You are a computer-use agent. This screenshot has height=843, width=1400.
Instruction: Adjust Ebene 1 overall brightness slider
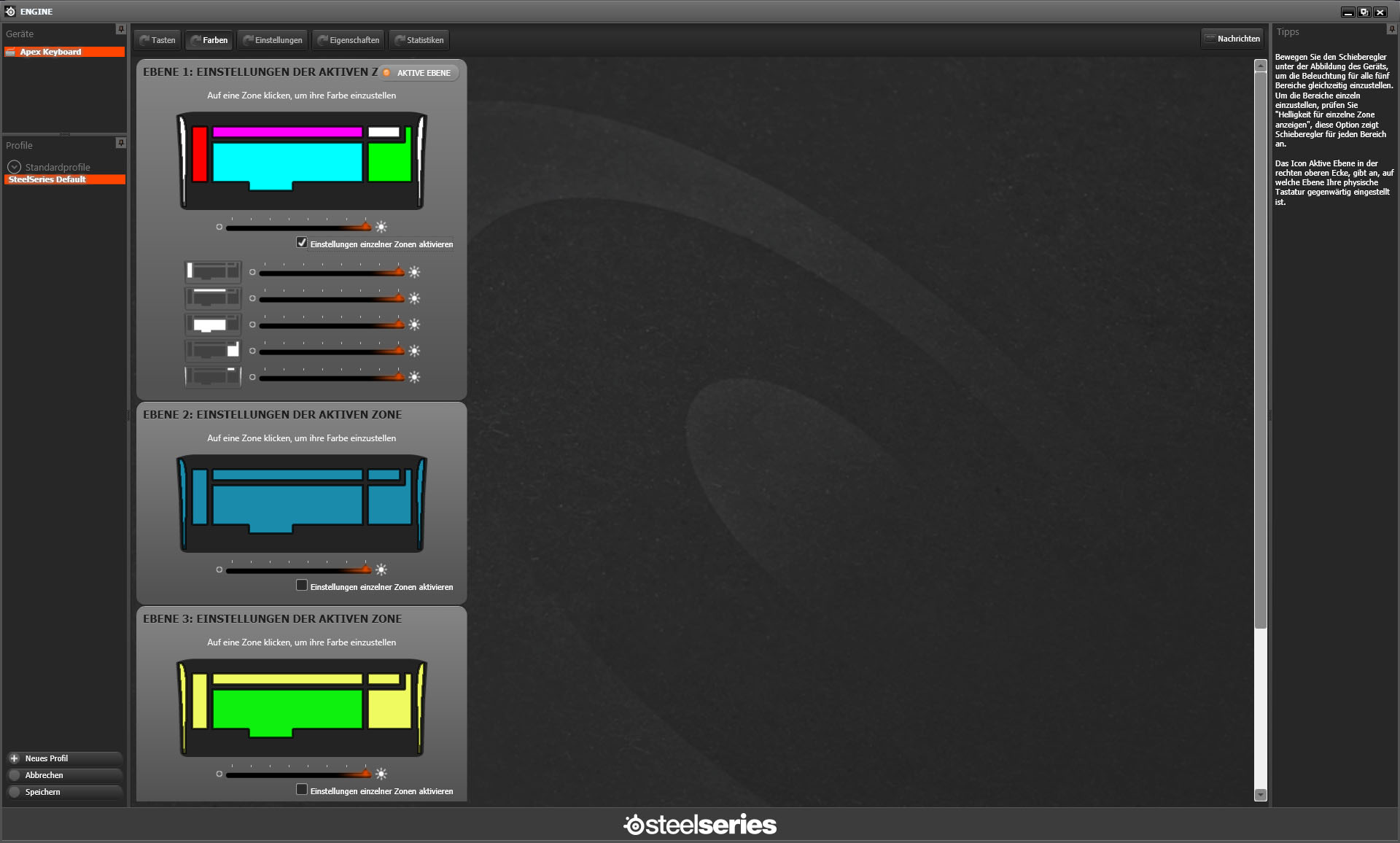pos(299,227)
